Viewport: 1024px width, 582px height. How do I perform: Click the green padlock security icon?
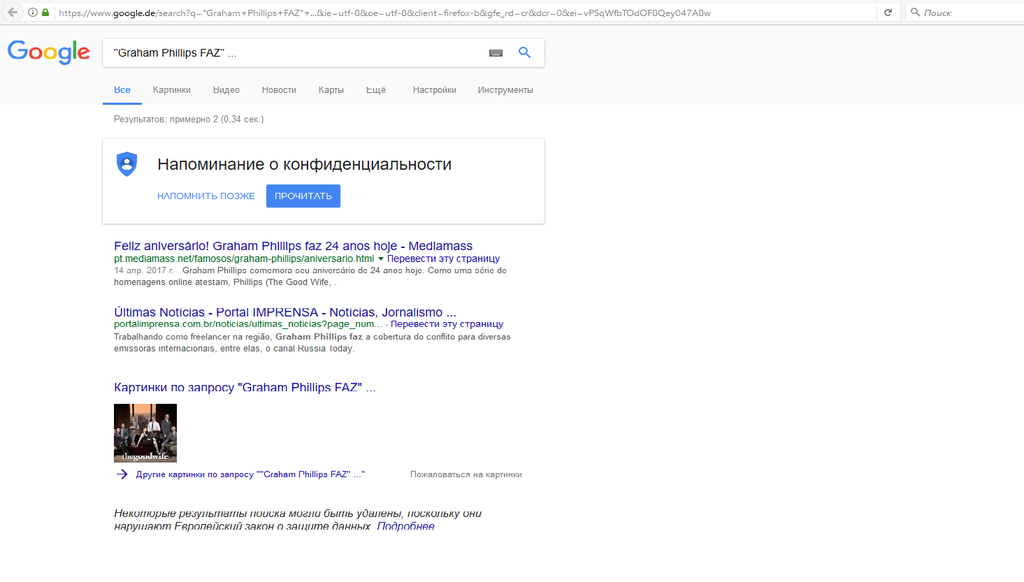(45, 12)
